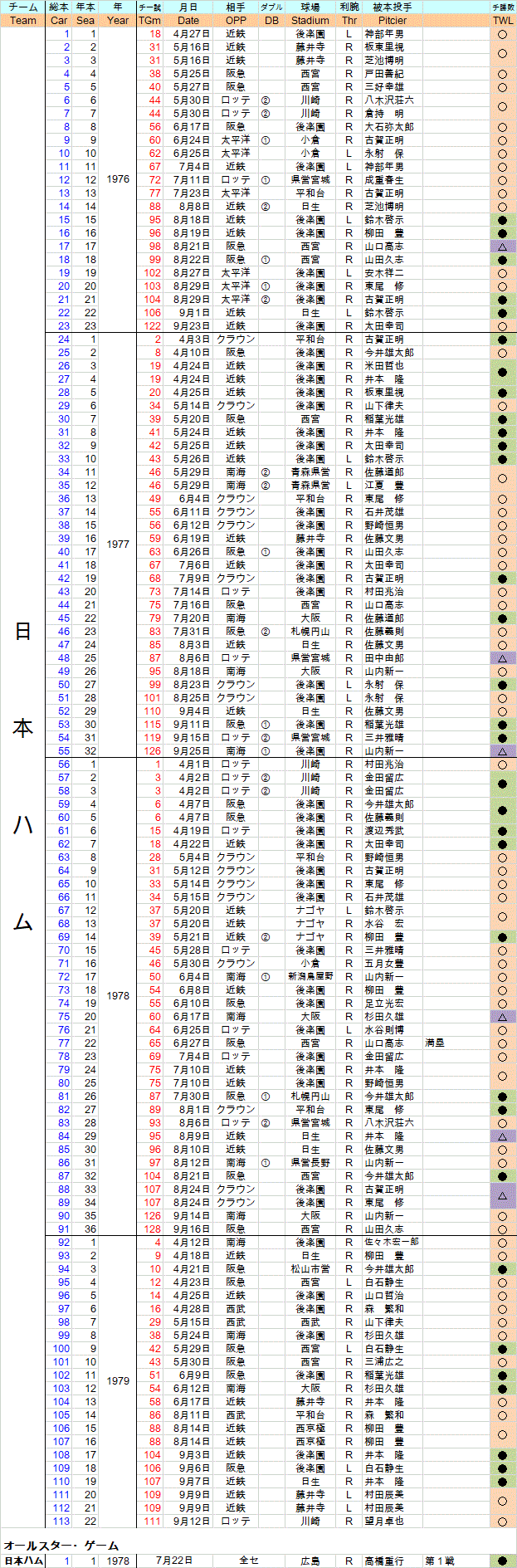Click the 'Team' header cell
The height and width of the screenshot is (1568, 517).
23,20
